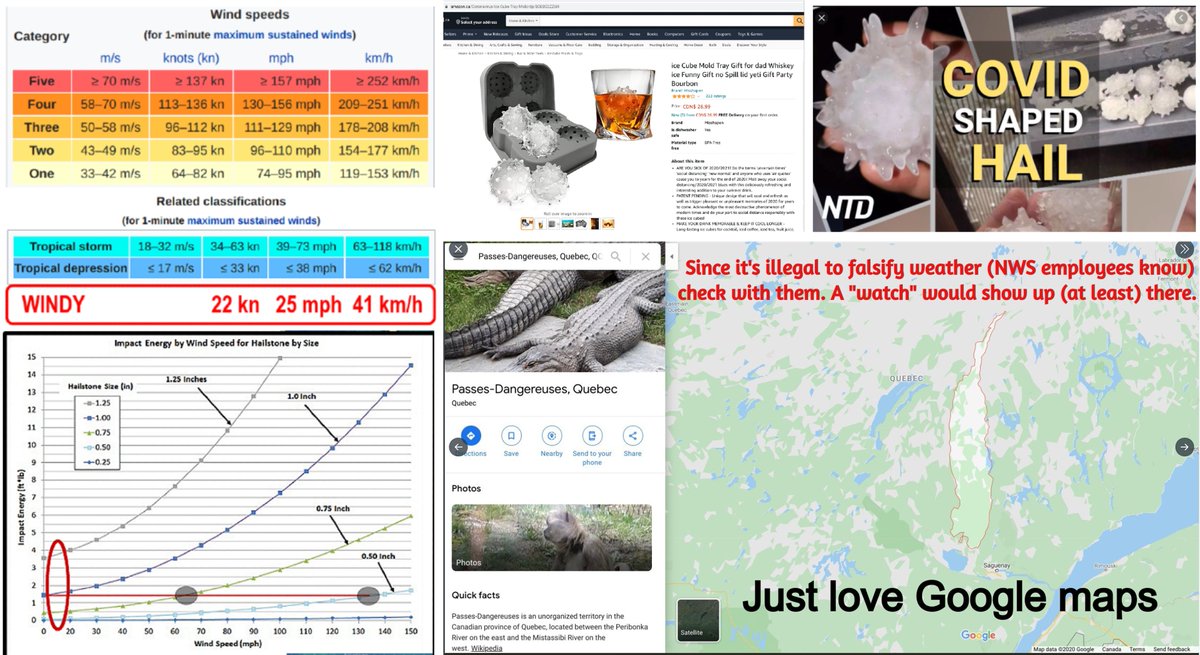The width and height of the screenshot is (1200, 655).
Task: Click the double-chevron button atop the map
Action: coord(1184,249)
